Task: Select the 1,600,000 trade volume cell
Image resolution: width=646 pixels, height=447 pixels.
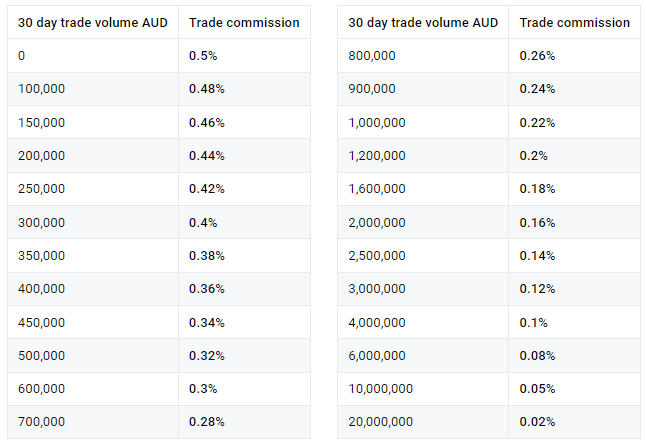Action: 377,189
